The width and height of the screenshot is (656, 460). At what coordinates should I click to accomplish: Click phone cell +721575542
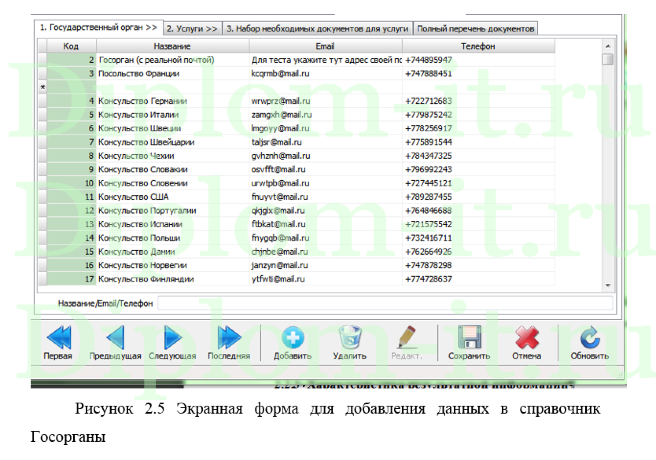(479, 224)
